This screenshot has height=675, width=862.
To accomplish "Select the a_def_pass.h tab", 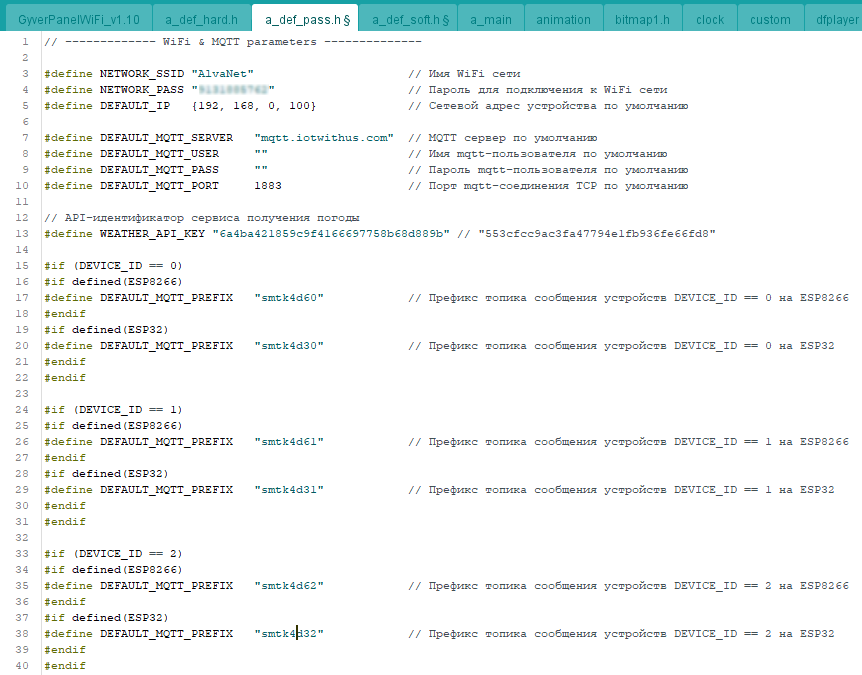I will click(307, 20).
